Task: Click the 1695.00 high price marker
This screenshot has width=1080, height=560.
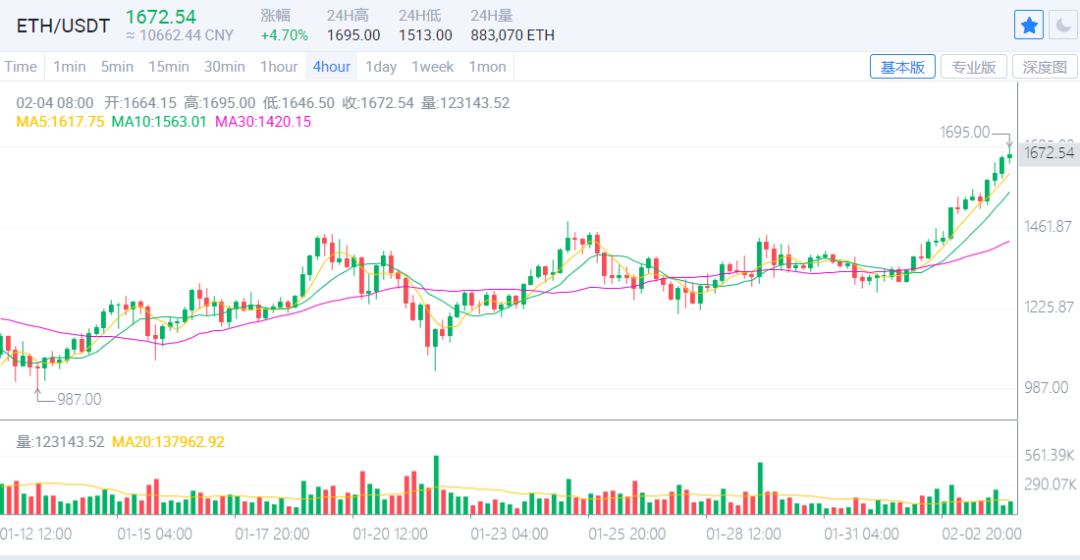Action: click(x=964, y=132)
